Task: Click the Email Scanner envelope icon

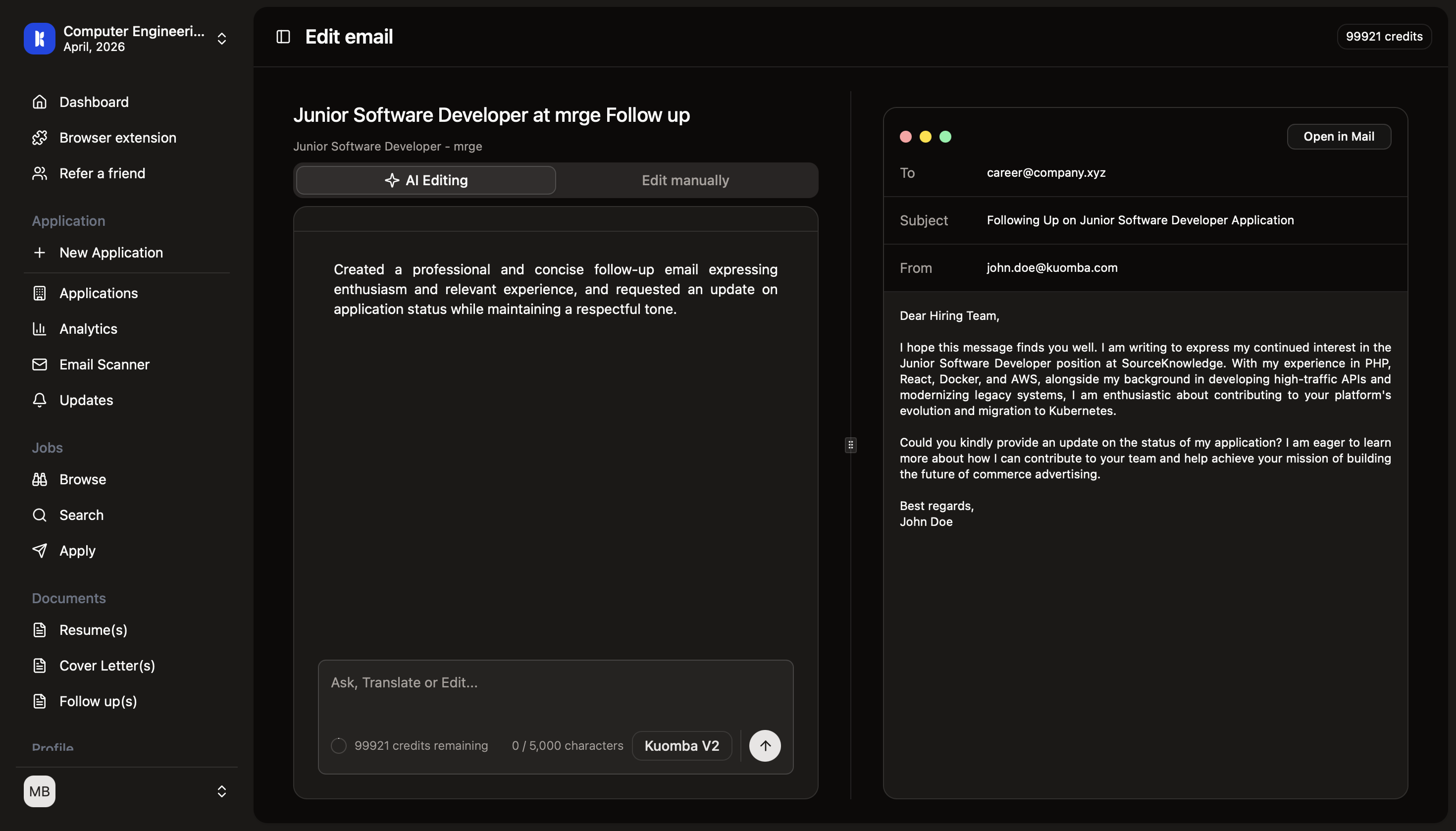Action: click(40, 364)
